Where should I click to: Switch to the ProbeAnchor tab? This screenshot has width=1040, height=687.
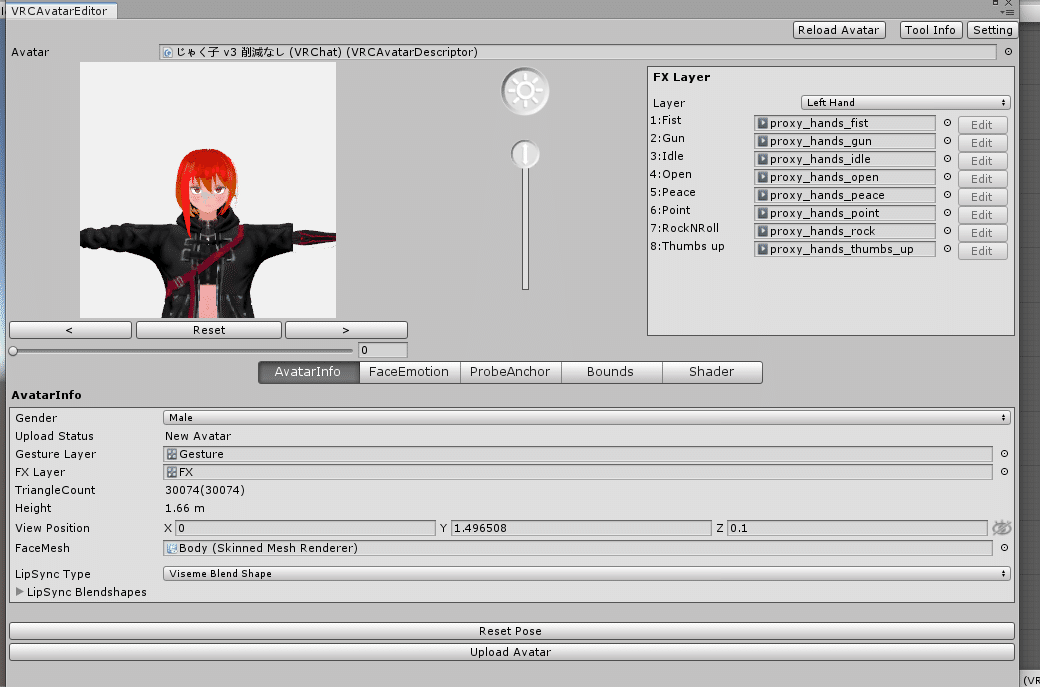coord(510,372)
